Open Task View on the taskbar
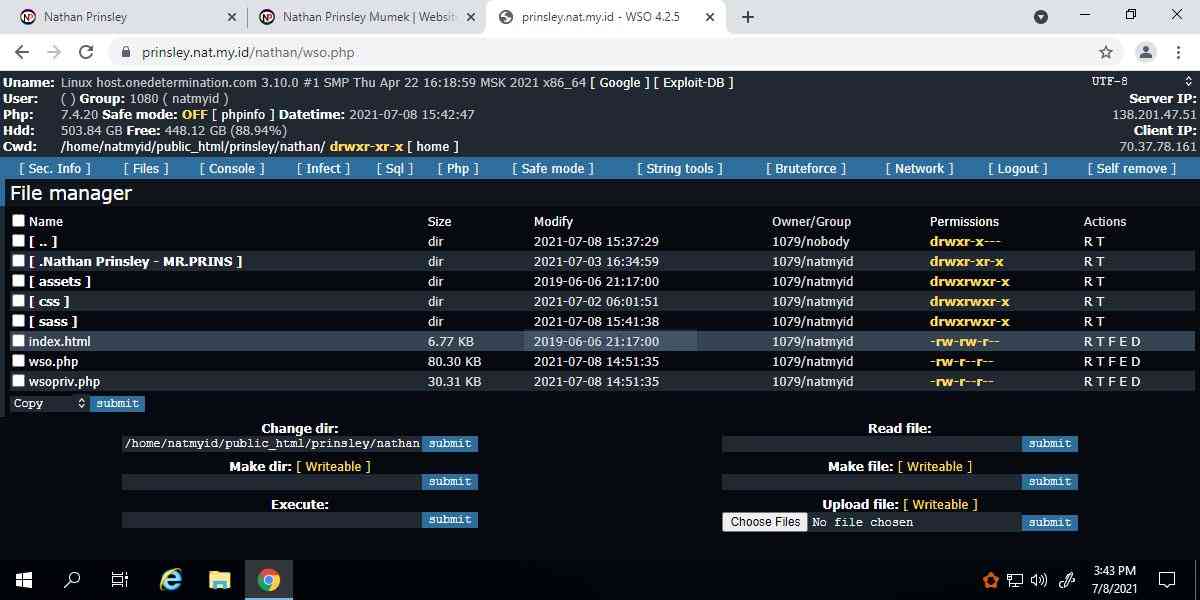Screen dimensions: 1200x600 pyautogui.click(x=120, y=579)
